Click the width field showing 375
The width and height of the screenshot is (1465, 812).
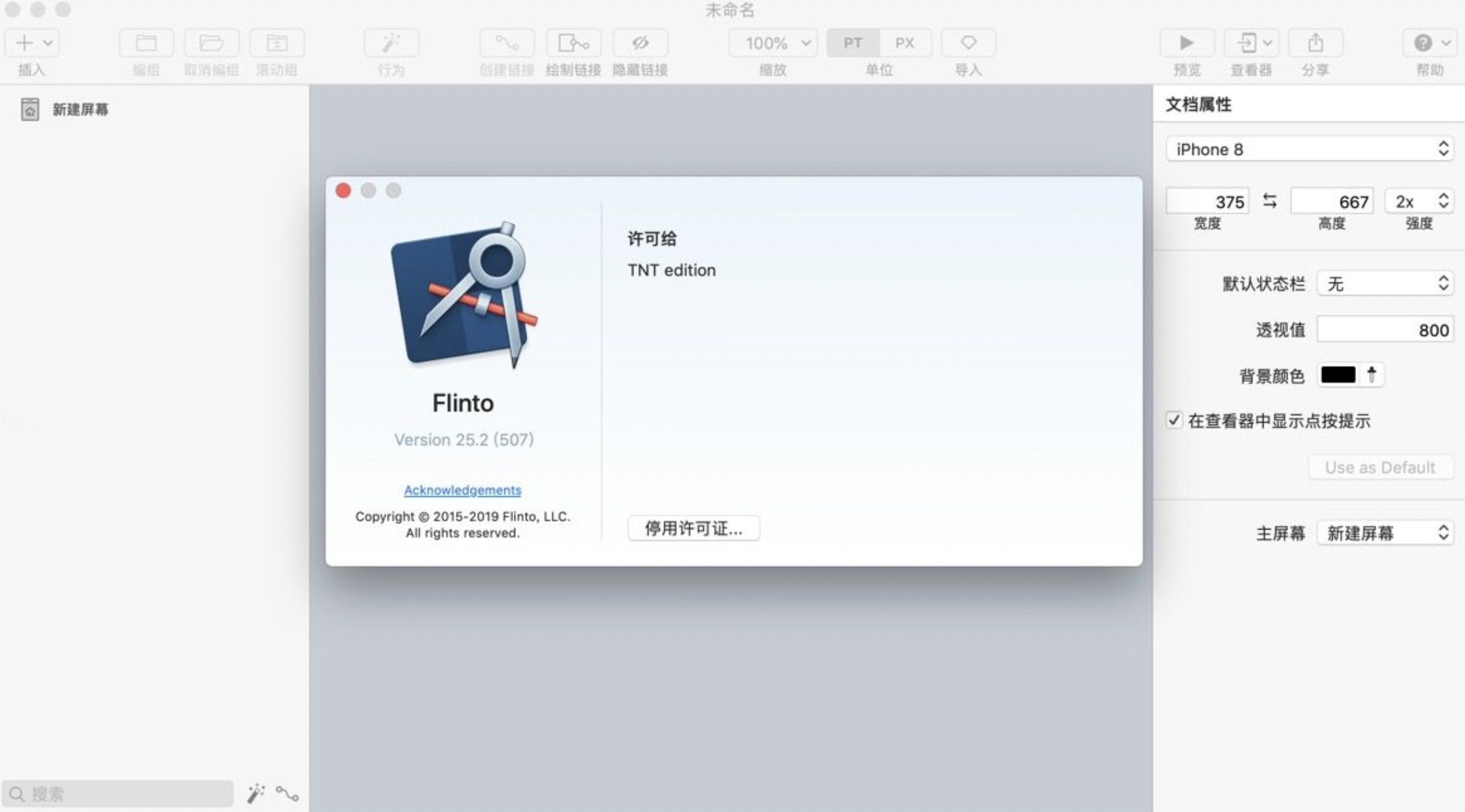1207,201
